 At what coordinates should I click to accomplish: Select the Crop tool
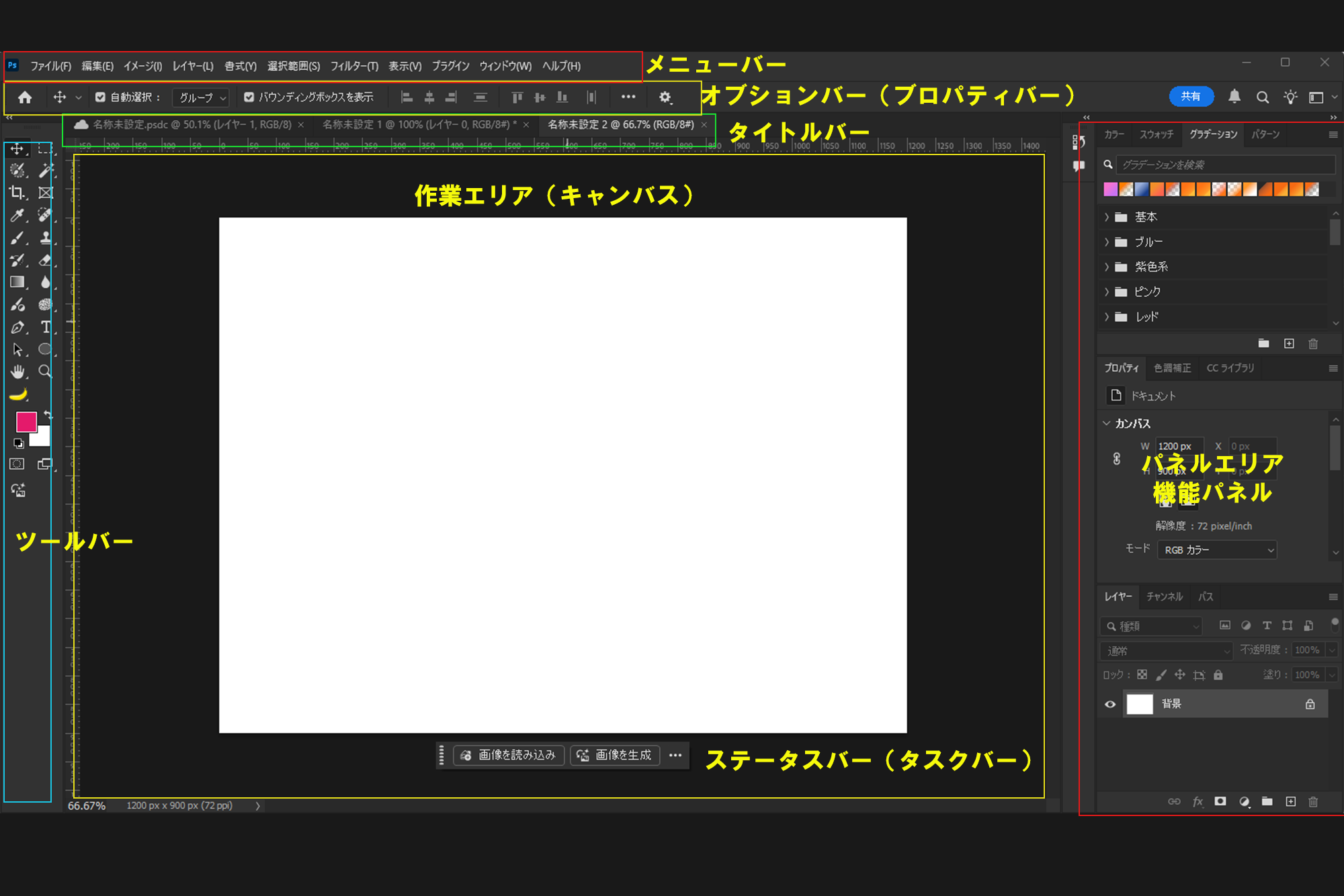(x=17, y=193)
